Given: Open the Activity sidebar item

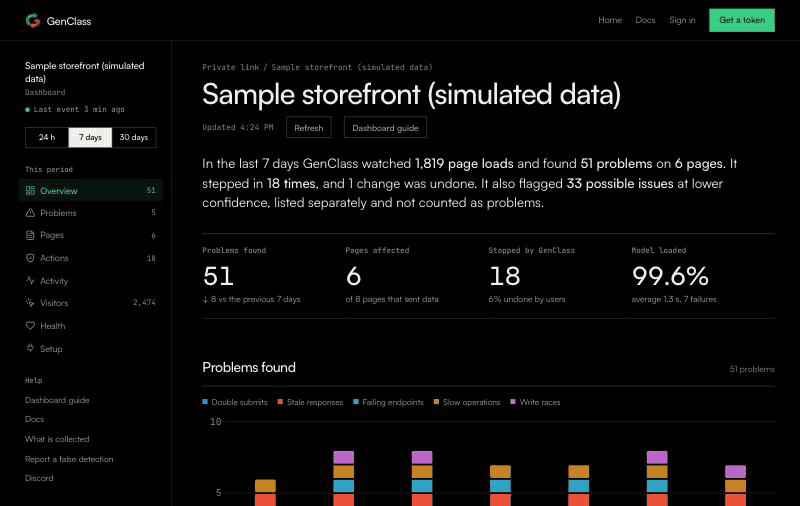Looking at the screenshot, I should pyautogui.click(x=90, y=281).
